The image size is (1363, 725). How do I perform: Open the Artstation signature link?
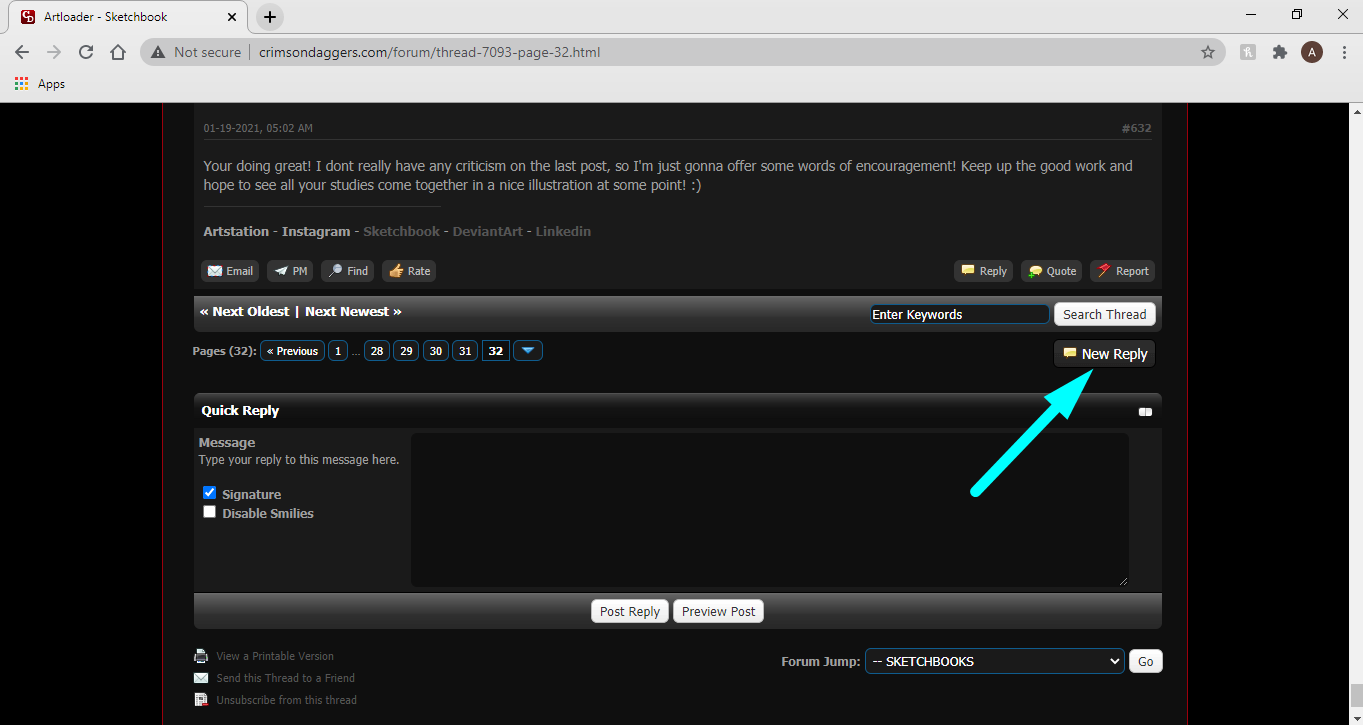tap(236, 231)
